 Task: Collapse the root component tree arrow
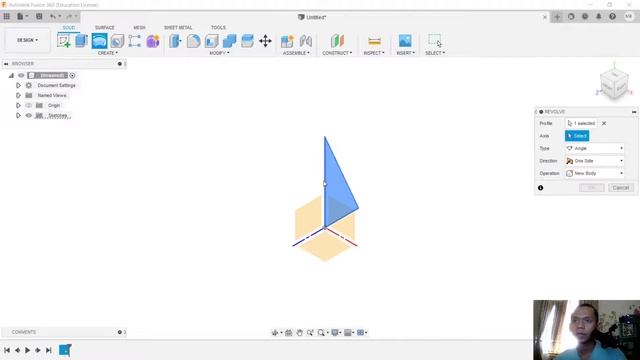pos(11,76)
